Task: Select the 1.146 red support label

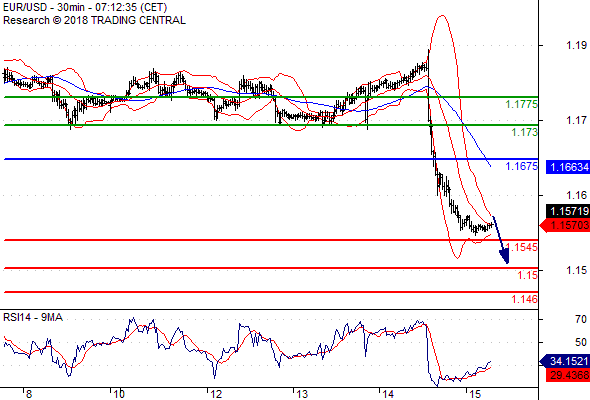Action: tap(525, 299)
